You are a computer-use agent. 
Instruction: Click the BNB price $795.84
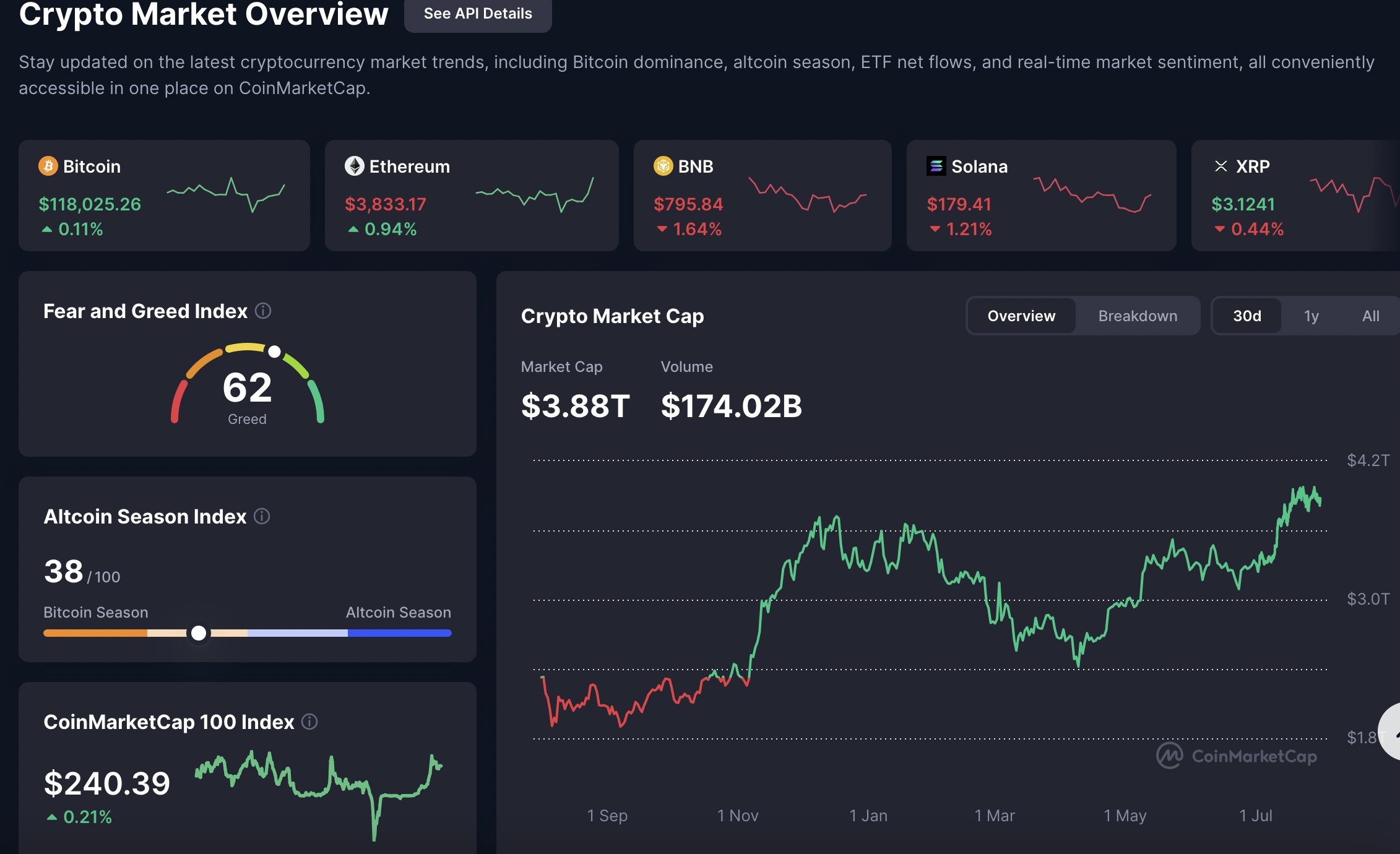pos(688,204)
